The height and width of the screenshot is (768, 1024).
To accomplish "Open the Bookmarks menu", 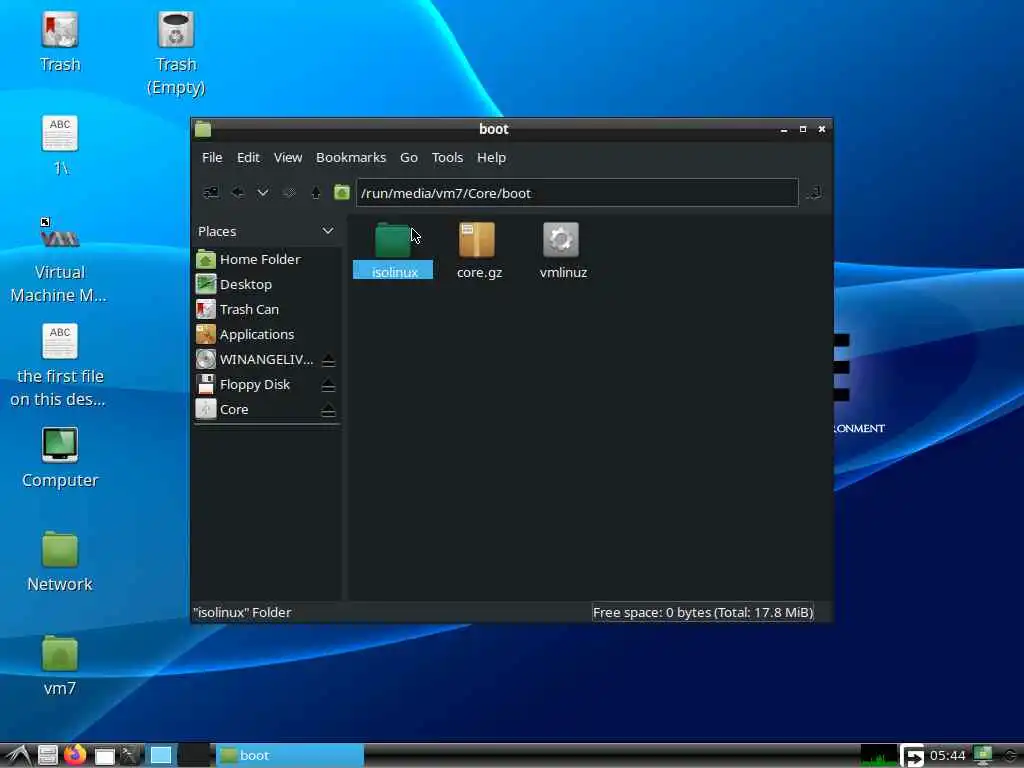I will (x=351, y=157).
